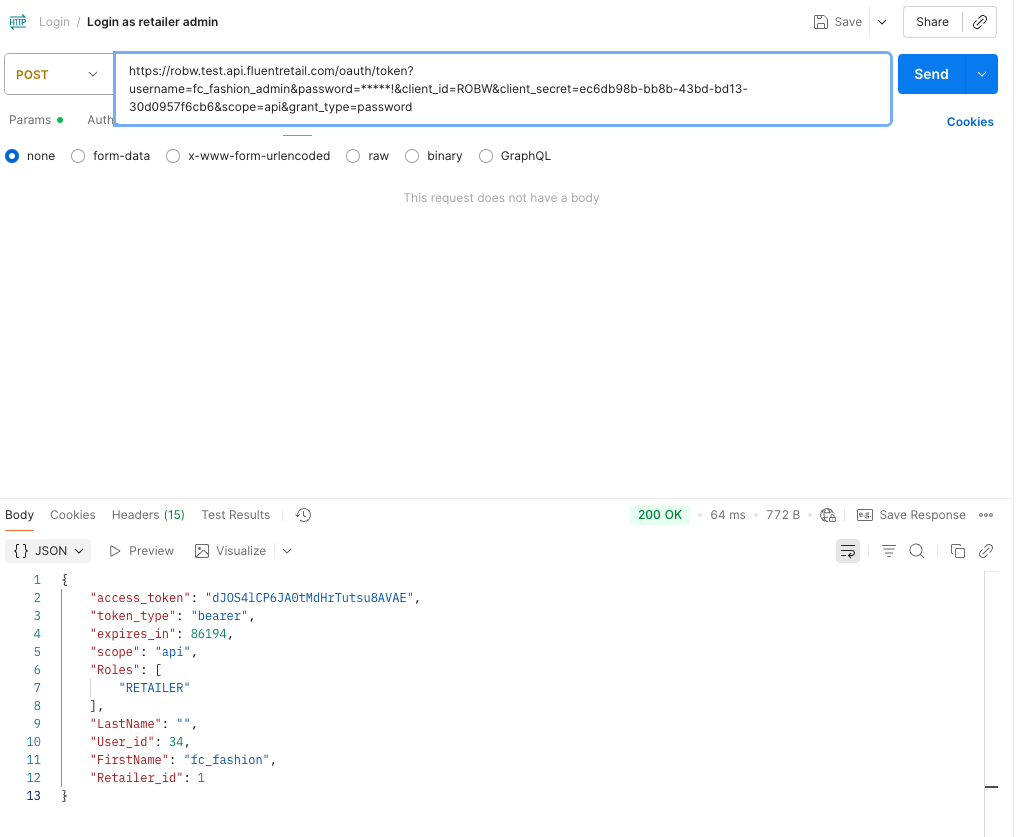Toggle the word wrap icon in response
The width and height of the screenshot is (1017, 837).
tap(848, 551)
